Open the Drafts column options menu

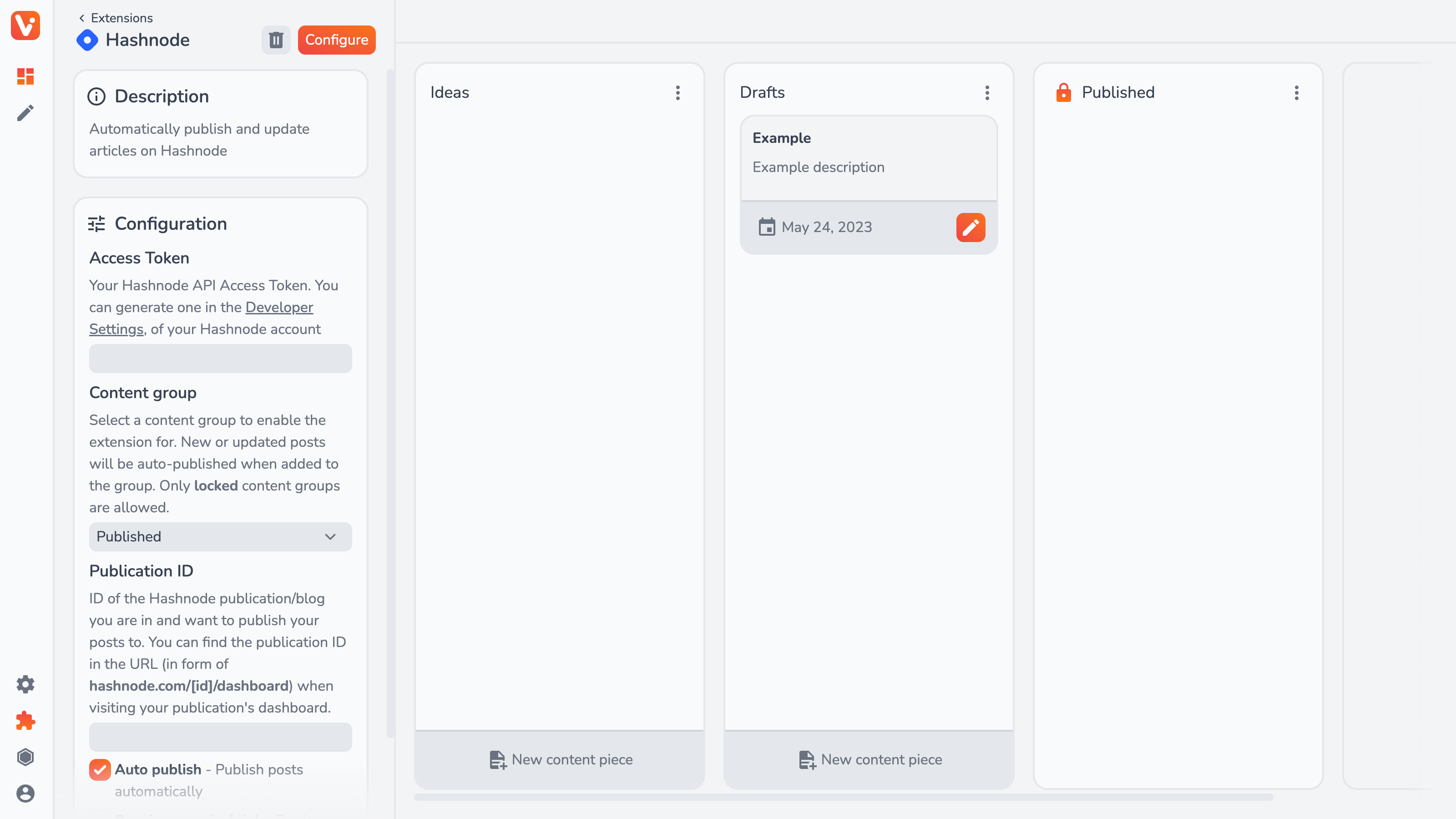[x=987, y=93]
